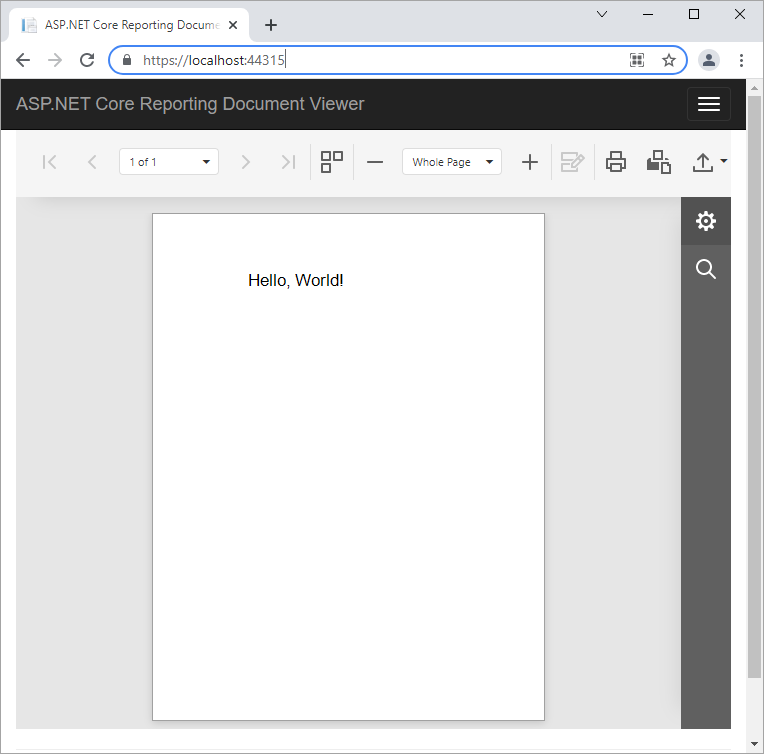Toggle editing fields highlight
764x754 pixels.
tap(573, 162)
